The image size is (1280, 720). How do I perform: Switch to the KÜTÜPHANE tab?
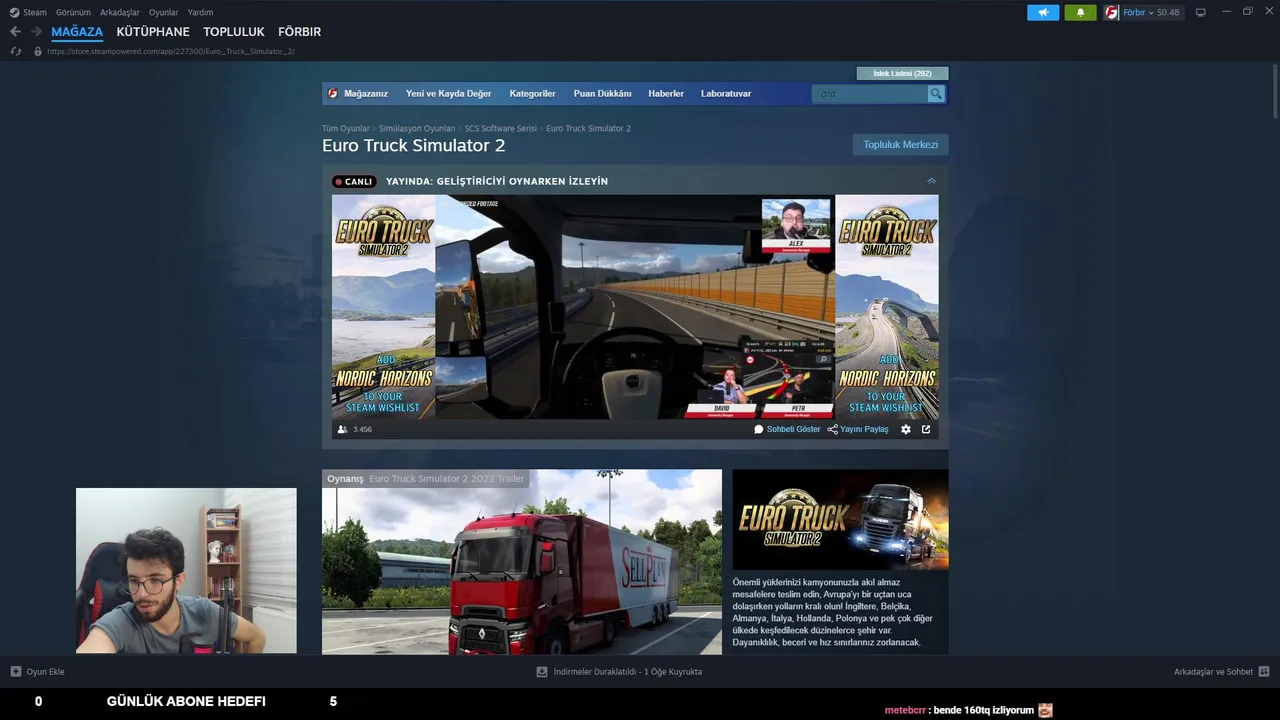point(153,32)
